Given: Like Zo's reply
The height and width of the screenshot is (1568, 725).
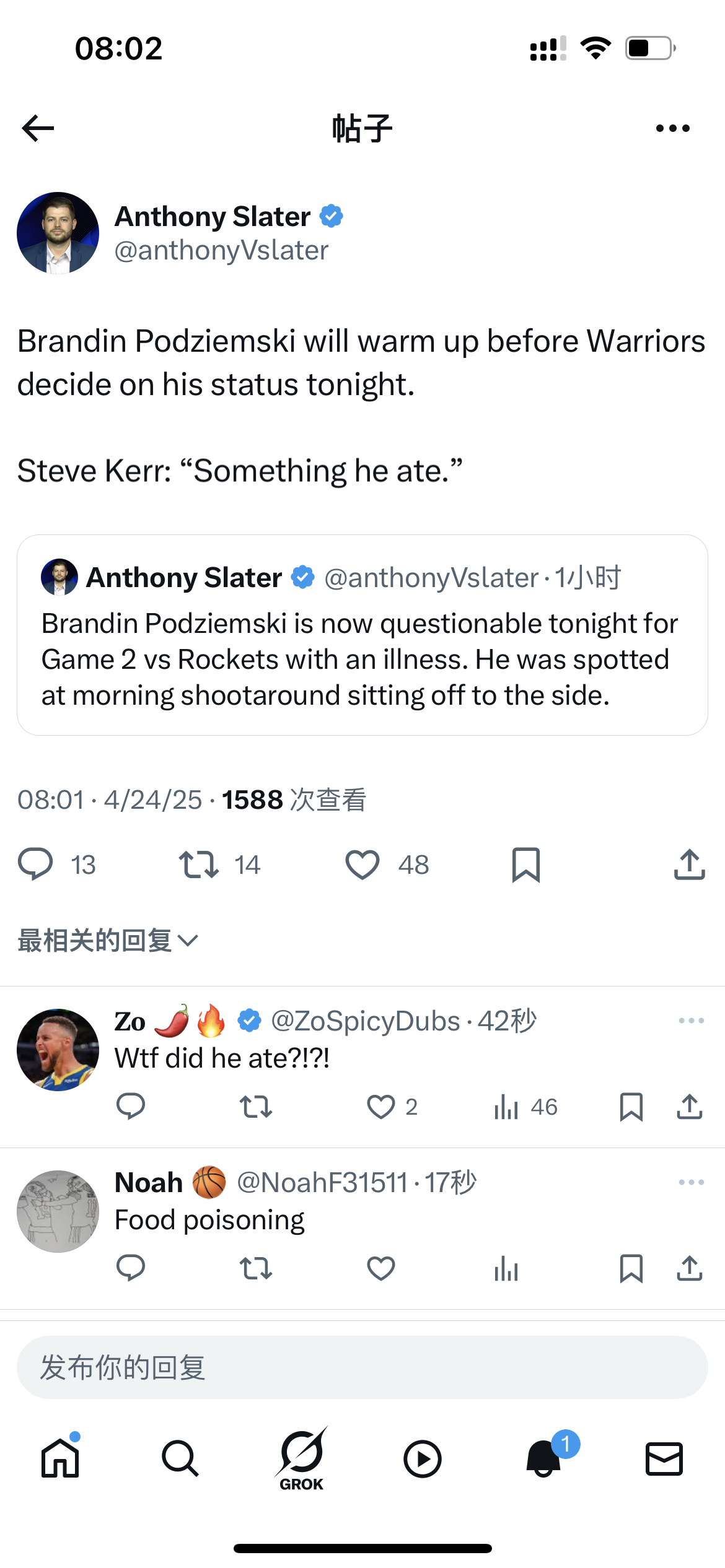Looking at the screenshot, I should click(381, 1107).
